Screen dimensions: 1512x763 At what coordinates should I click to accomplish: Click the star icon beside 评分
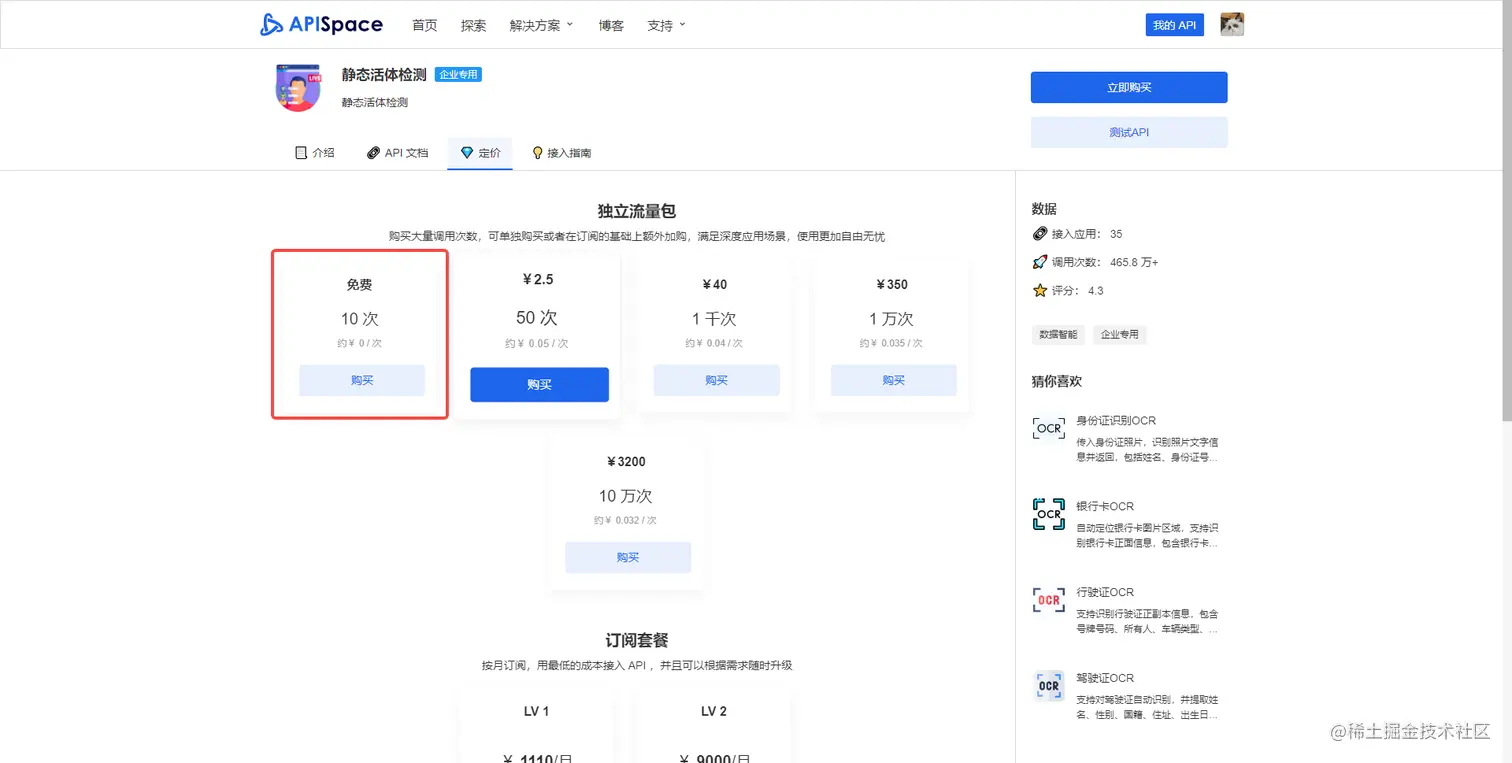pos(1040,290)
